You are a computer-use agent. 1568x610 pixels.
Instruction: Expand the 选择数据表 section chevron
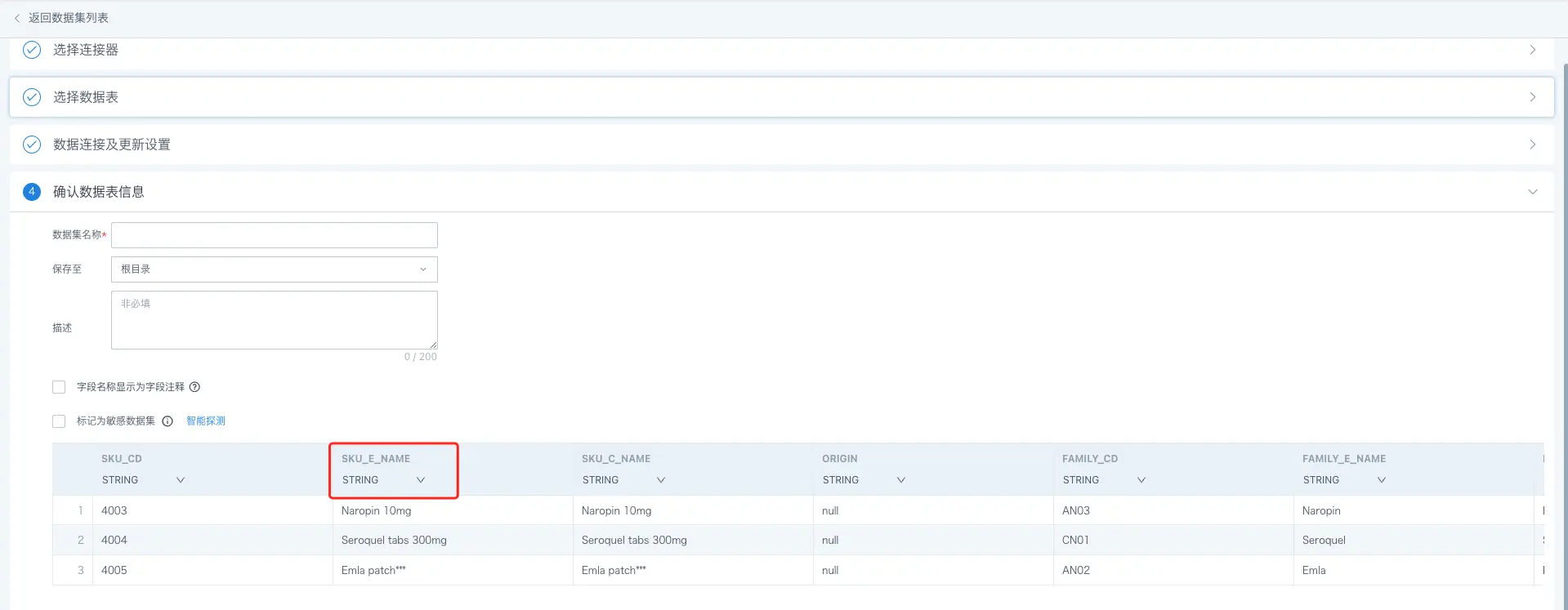point(1533,97)
